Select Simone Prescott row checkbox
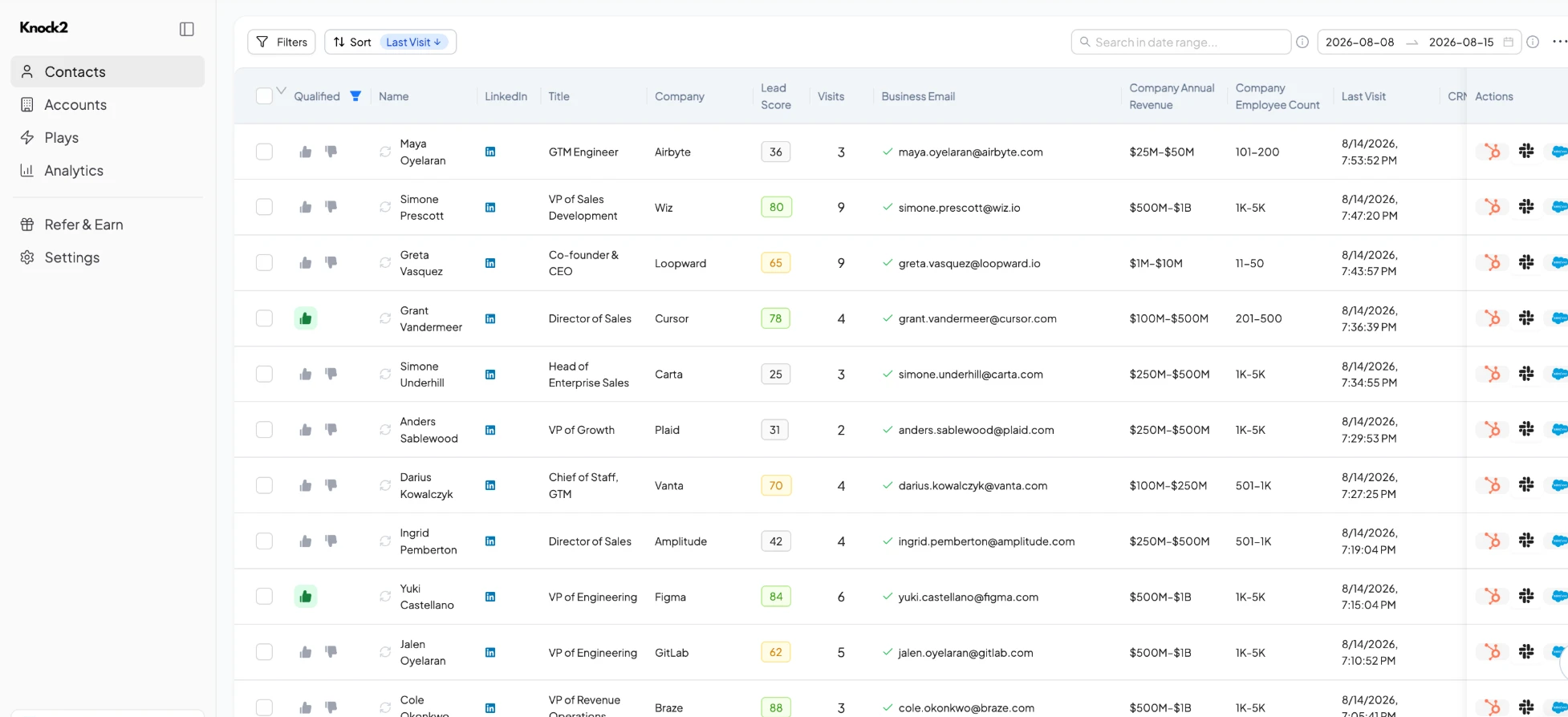The image size is (1568, 717). [264, 207]
